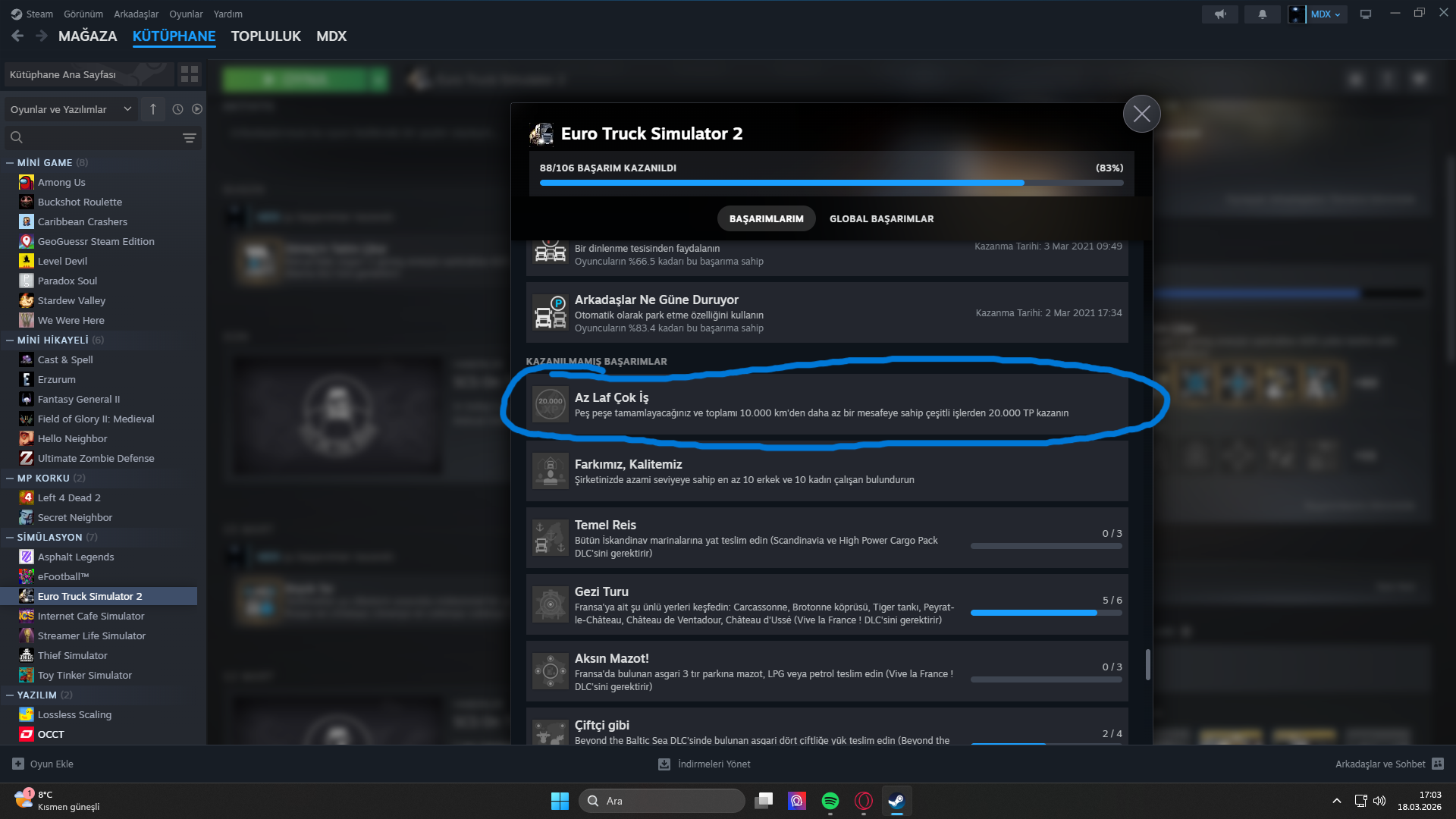Screen dimensions: 1456x819
Task: Open the Oyunlar menu
Action: 186,14
